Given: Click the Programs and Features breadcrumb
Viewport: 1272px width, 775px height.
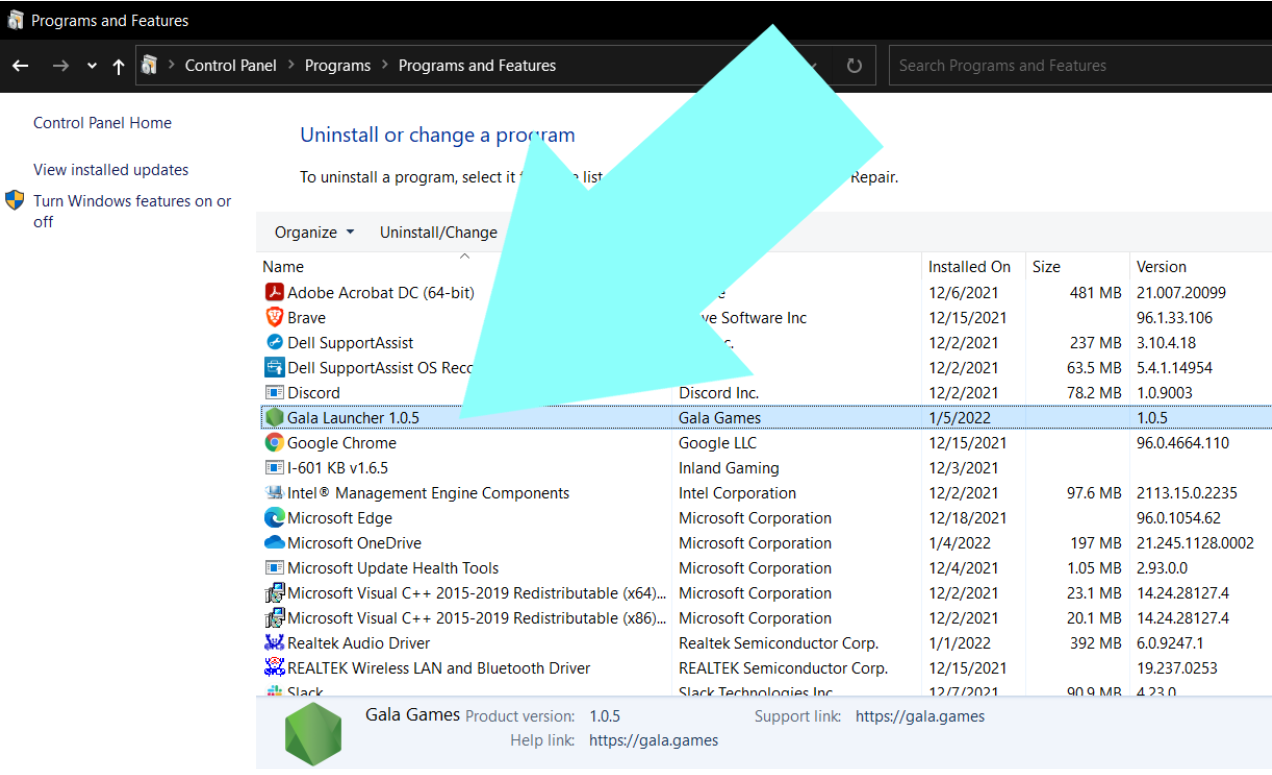Looking at the screenshot, I should [x=477, y=66].
